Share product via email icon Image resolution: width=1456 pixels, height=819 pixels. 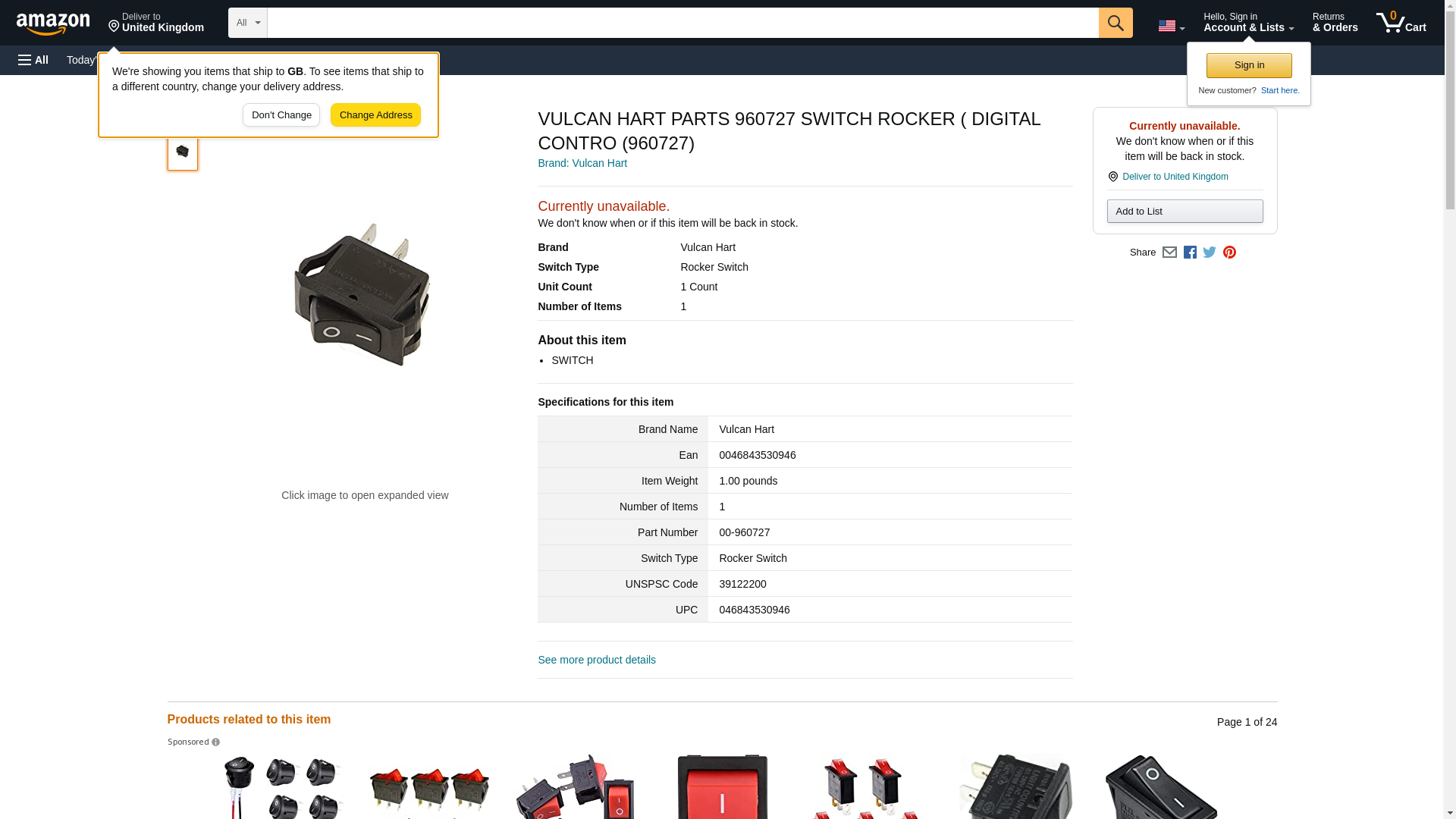1169,253
